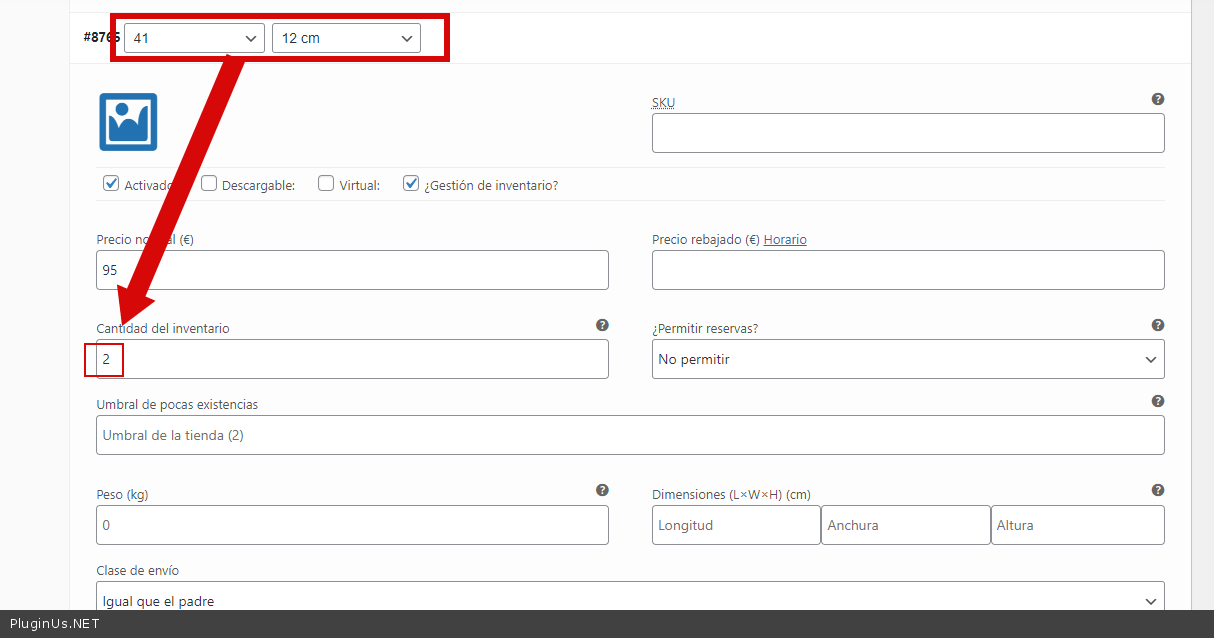The image size is (1214, 638).
Task: Open Clase de envío dropdown
Action: click(630, 598)
